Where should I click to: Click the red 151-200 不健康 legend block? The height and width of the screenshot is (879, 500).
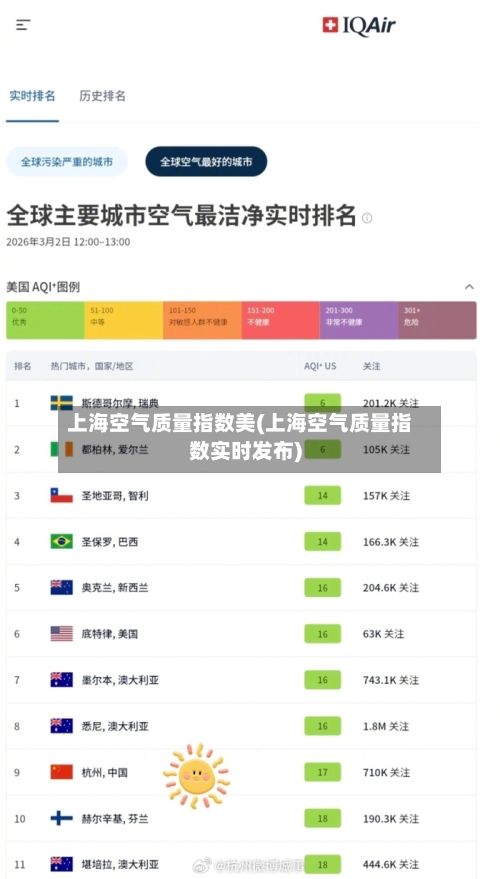(x=281, y=320)
